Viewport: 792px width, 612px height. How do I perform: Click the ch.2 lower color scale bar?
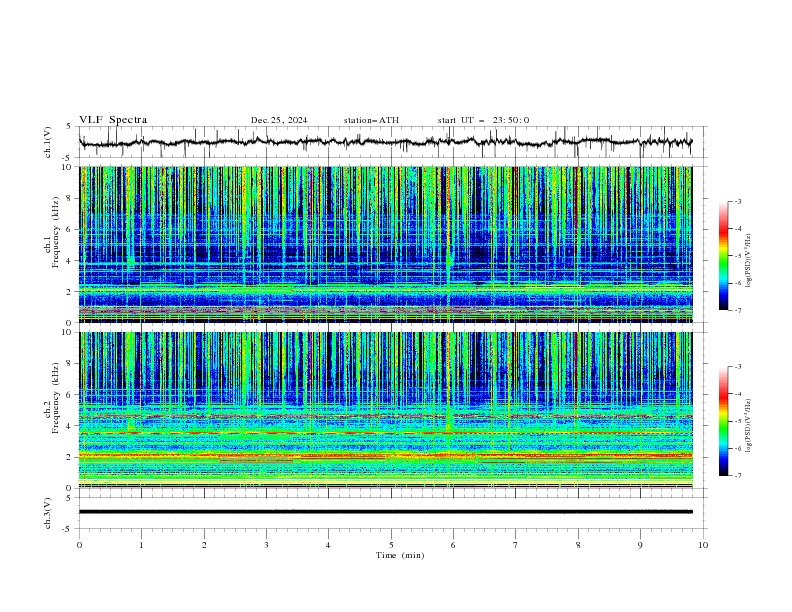723,421
